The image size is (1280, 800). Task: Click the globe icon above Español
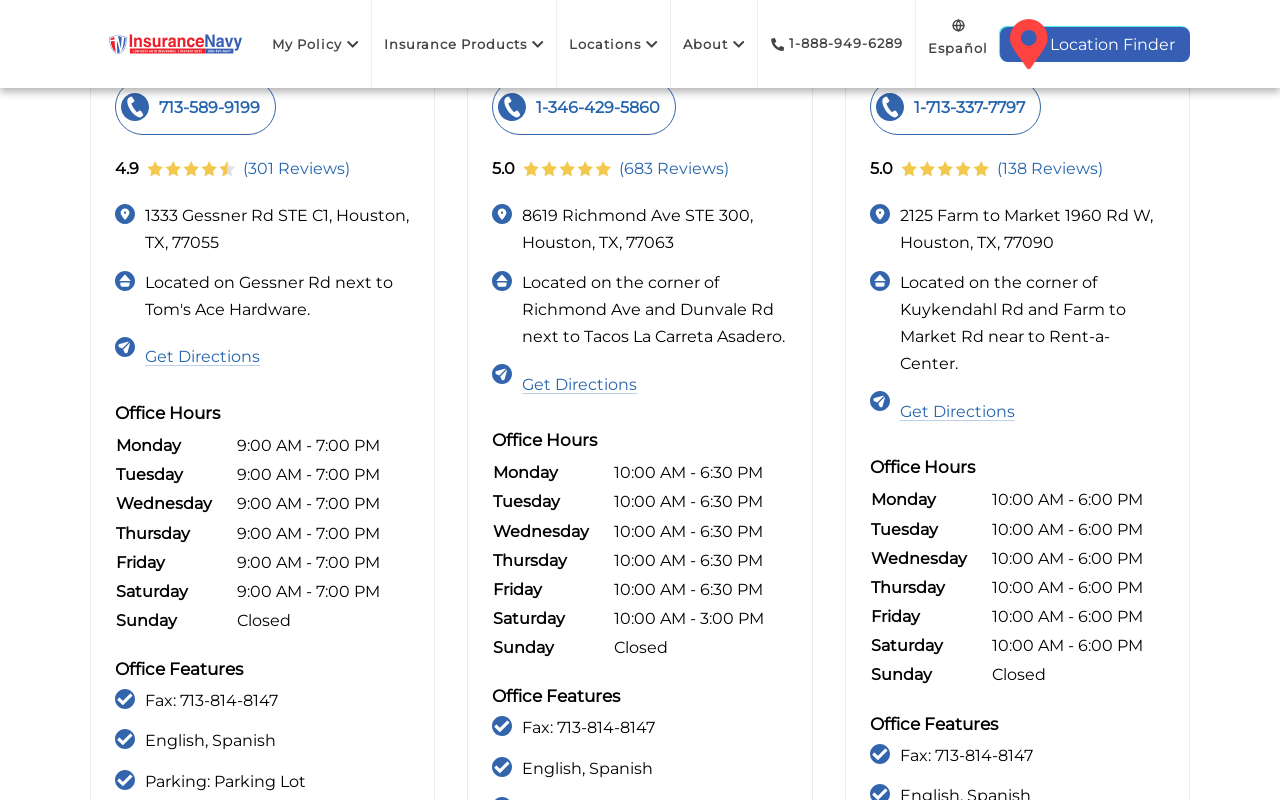[x=958, y=26]
